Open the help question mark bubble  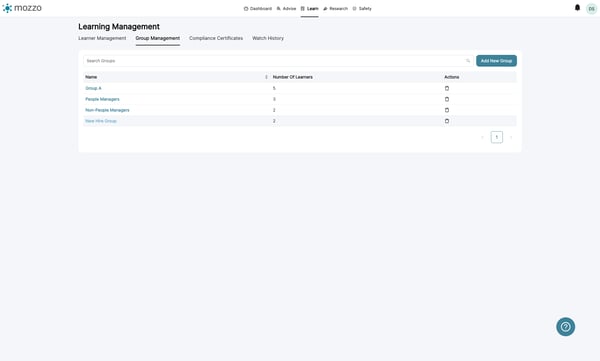(566, 327)
